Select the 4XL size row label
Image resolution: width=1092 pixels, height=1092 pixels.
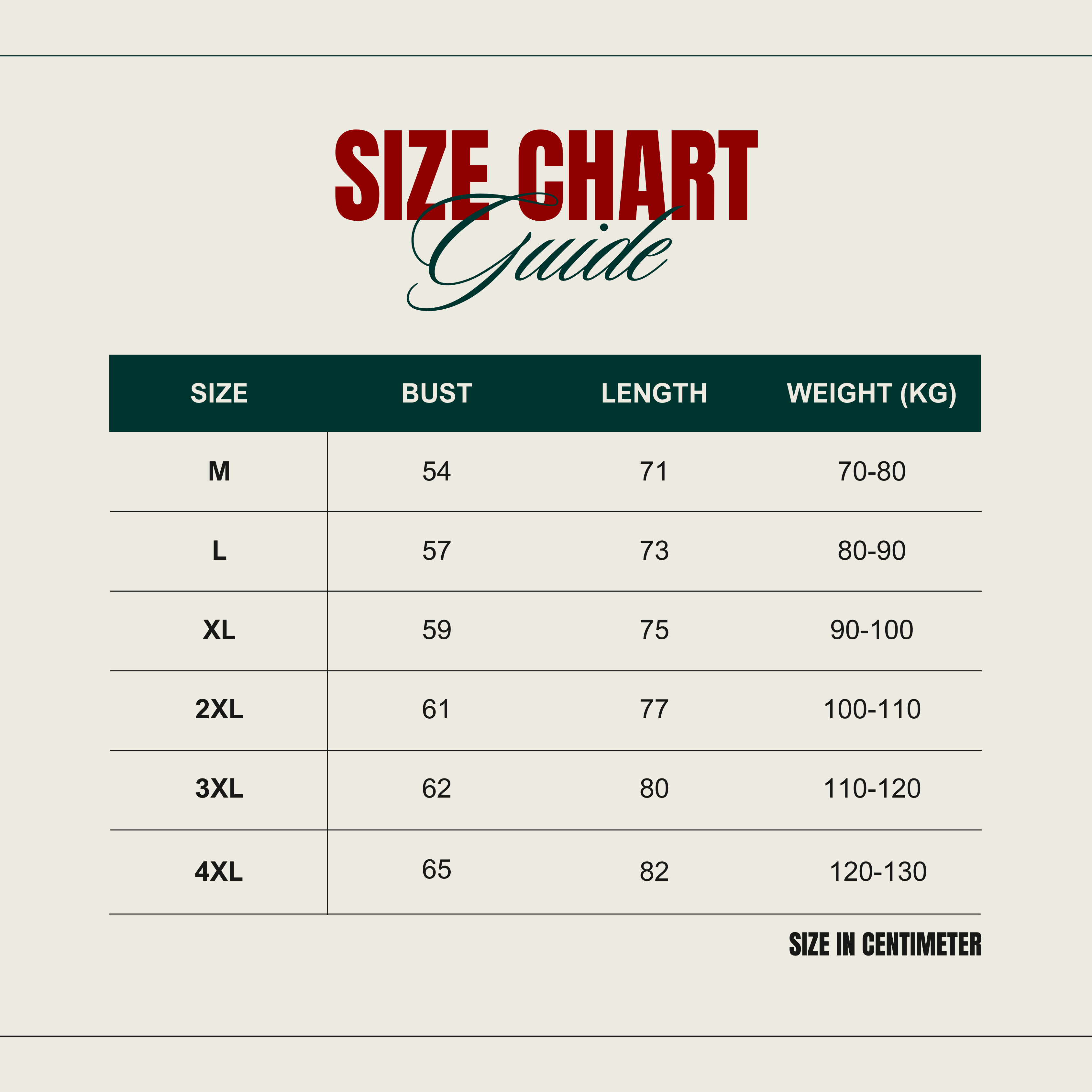219,872
